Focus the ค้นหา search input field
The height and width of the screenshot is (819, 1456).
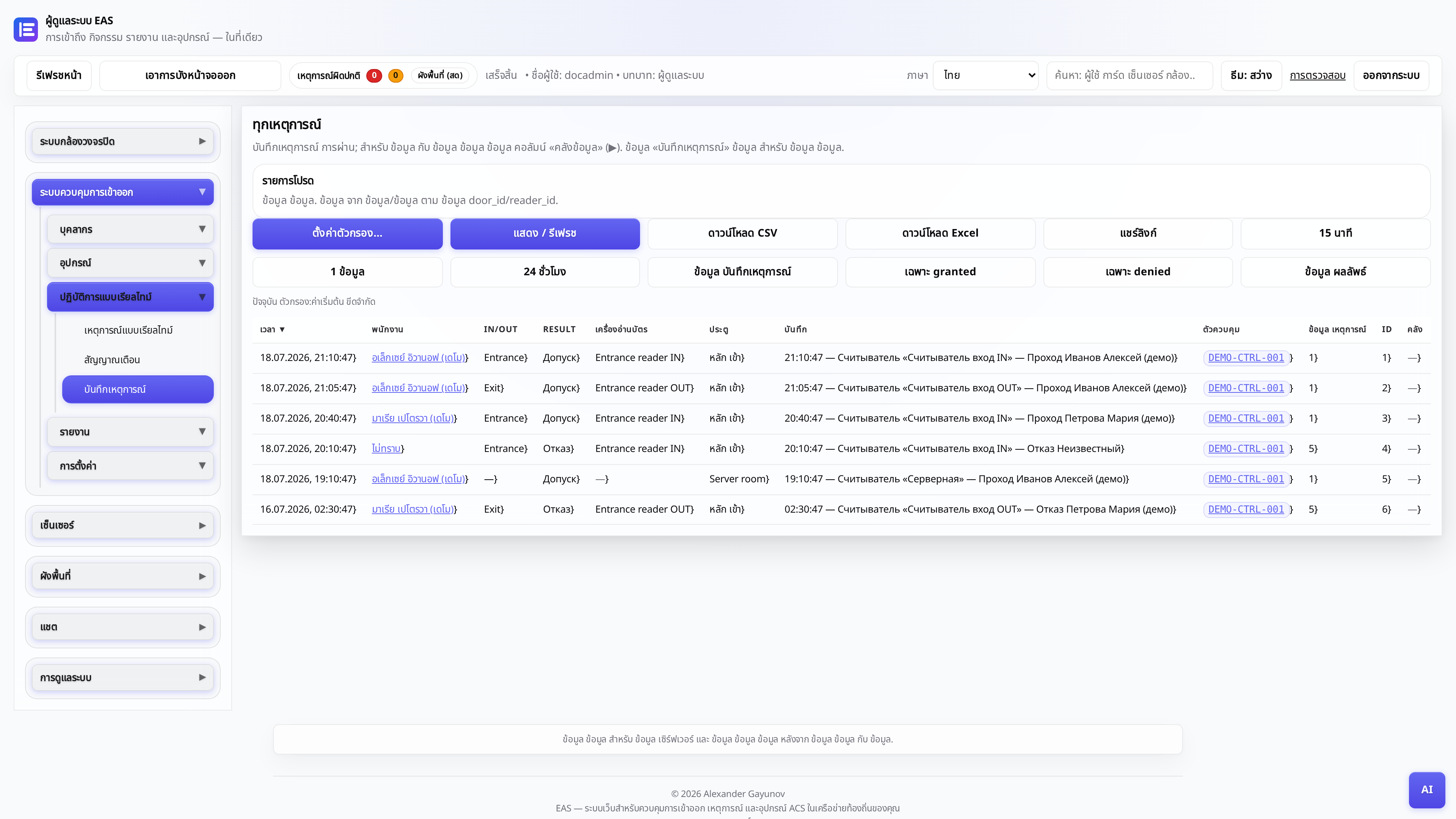tap(1129, 75)
